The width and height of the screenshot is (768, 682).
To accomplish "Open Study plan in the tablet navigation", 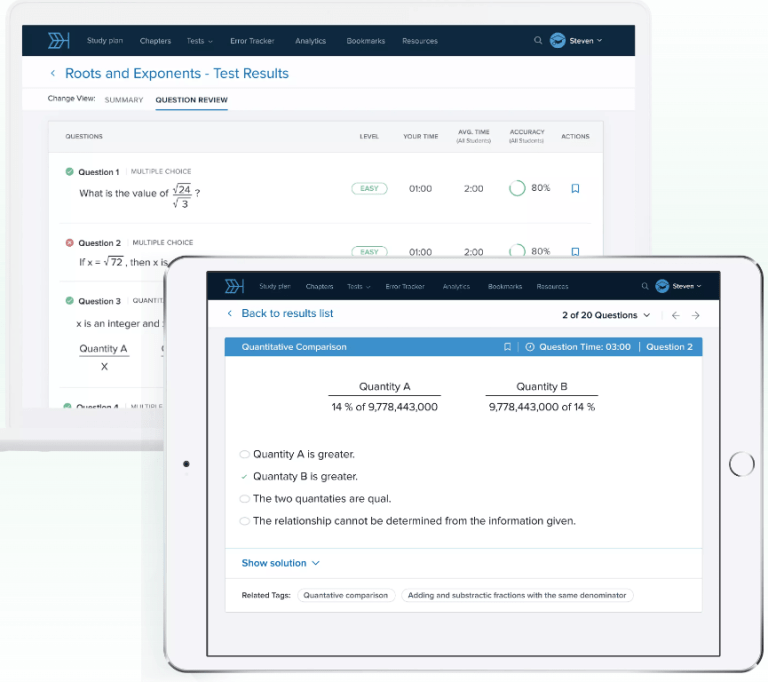I will coord(275,287).
